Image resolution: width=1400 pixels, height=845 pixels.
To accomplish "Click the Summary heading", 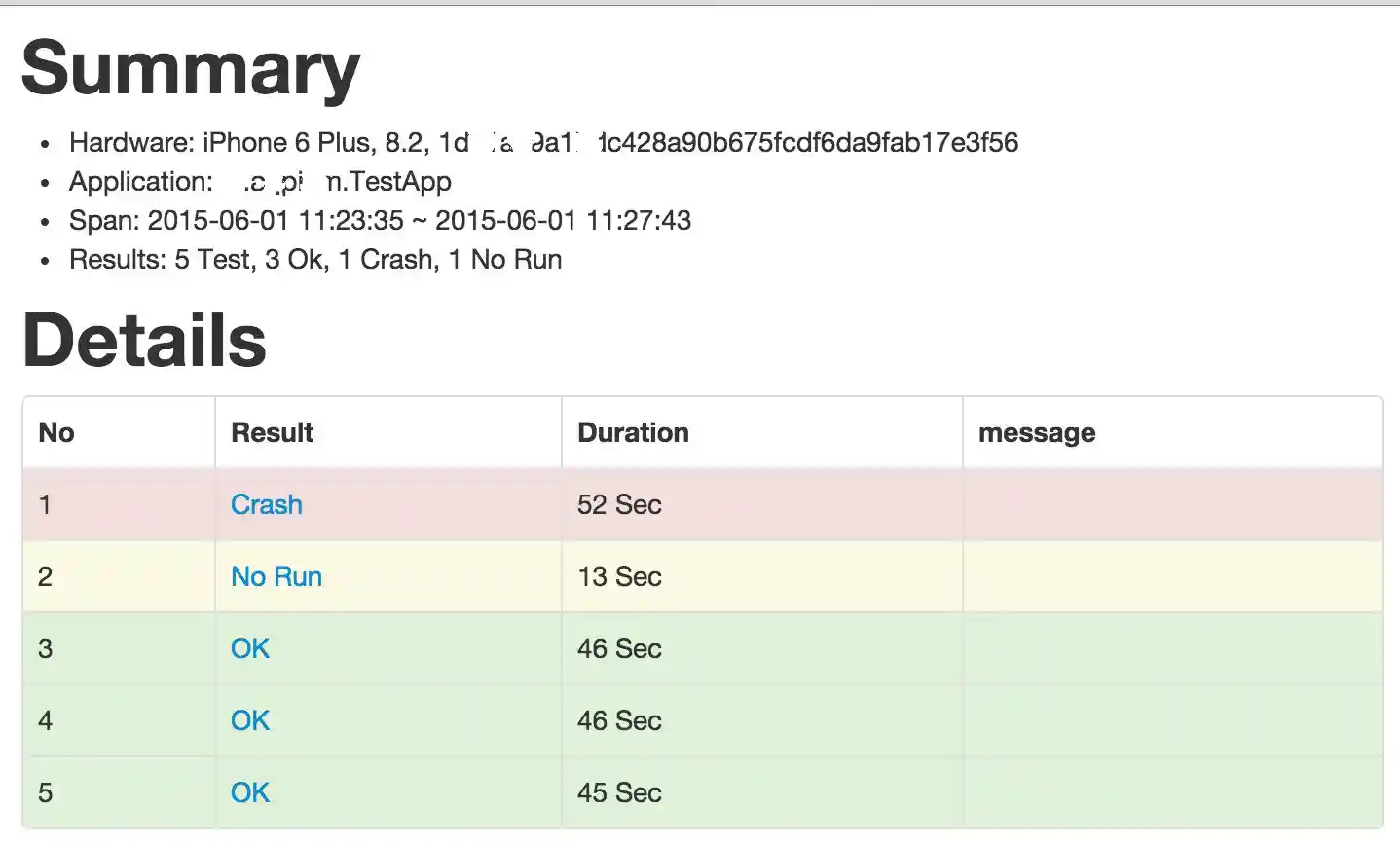I will (x=191, y=68).
